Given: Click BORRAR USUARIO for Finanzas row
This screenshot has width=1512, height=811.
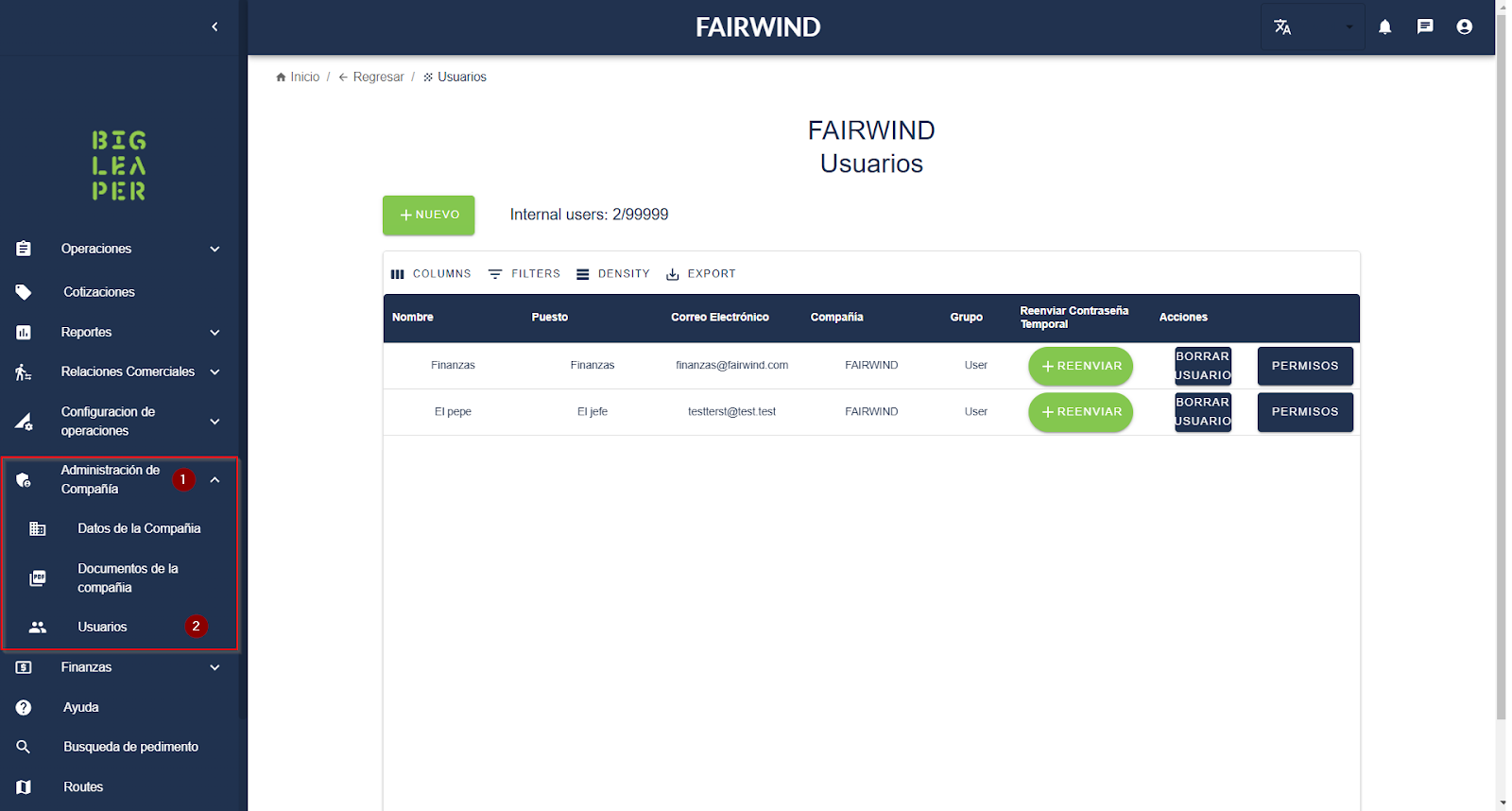Looking at the screenshot, I should pyautogui.click(x=1203, y=366).
